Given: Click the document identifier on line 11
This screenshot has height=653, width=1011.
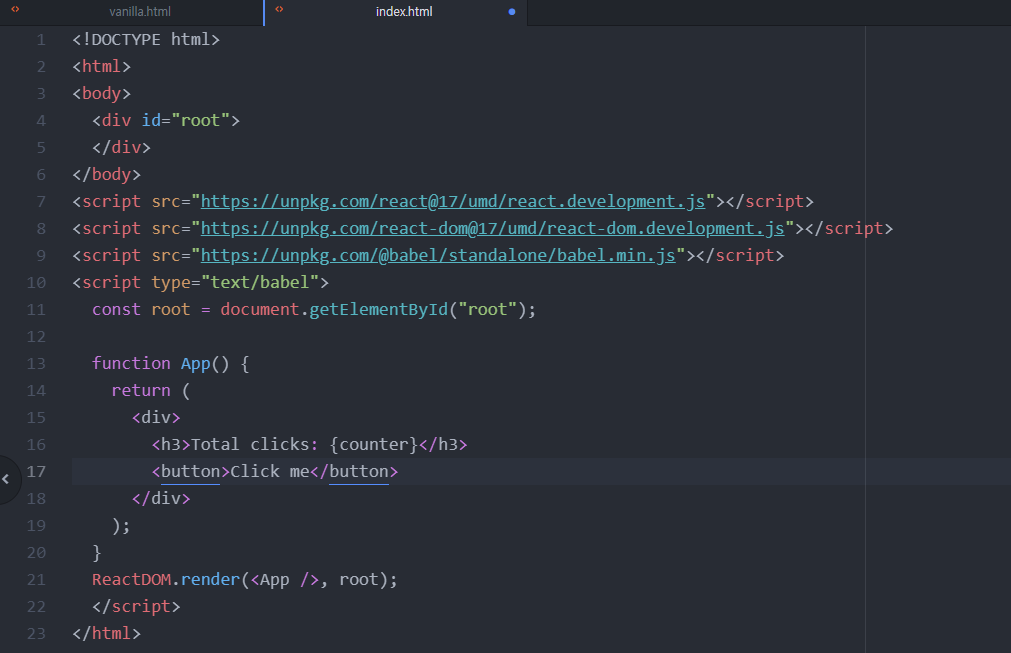Looking at the screenshot, I should [x=260, y=310].
